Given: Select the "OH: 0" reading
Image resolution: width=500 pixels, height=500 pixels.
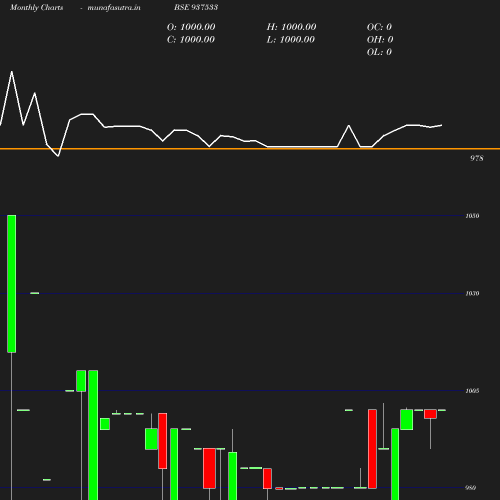Looking at the screenshot, I should click(x=380, y=40).
